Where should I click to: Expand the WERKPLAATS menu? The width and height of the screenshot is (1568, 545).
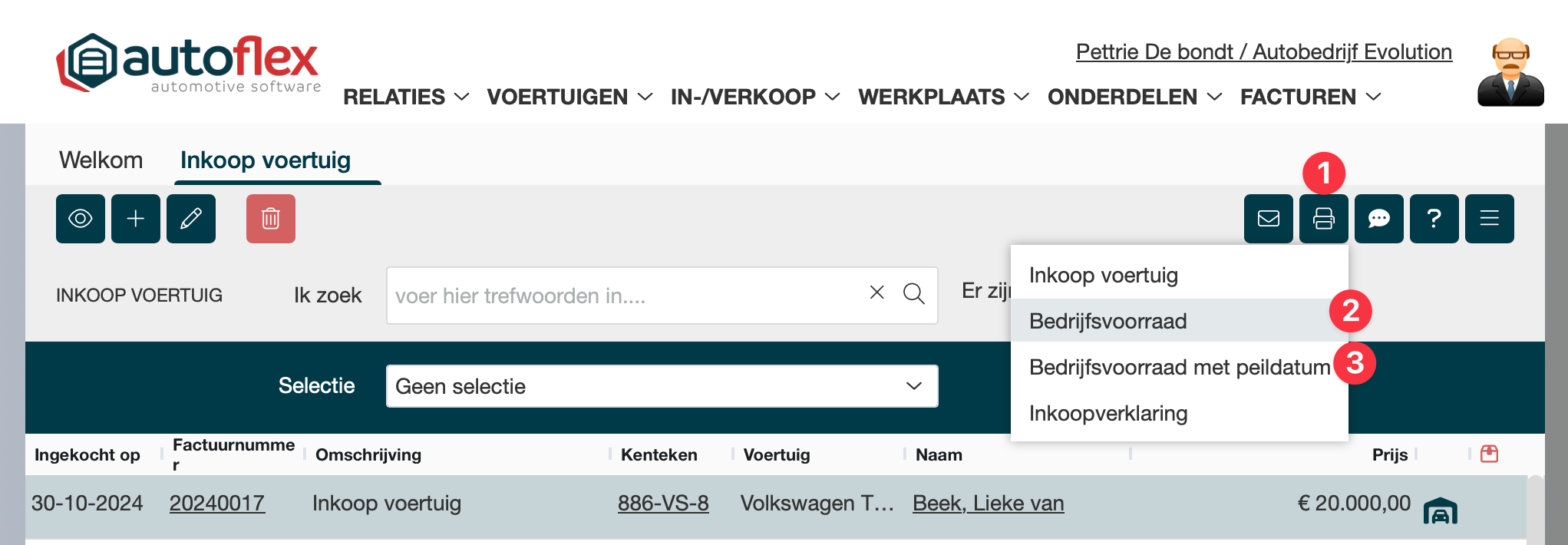pyautogui.click(x=943, y=97)
